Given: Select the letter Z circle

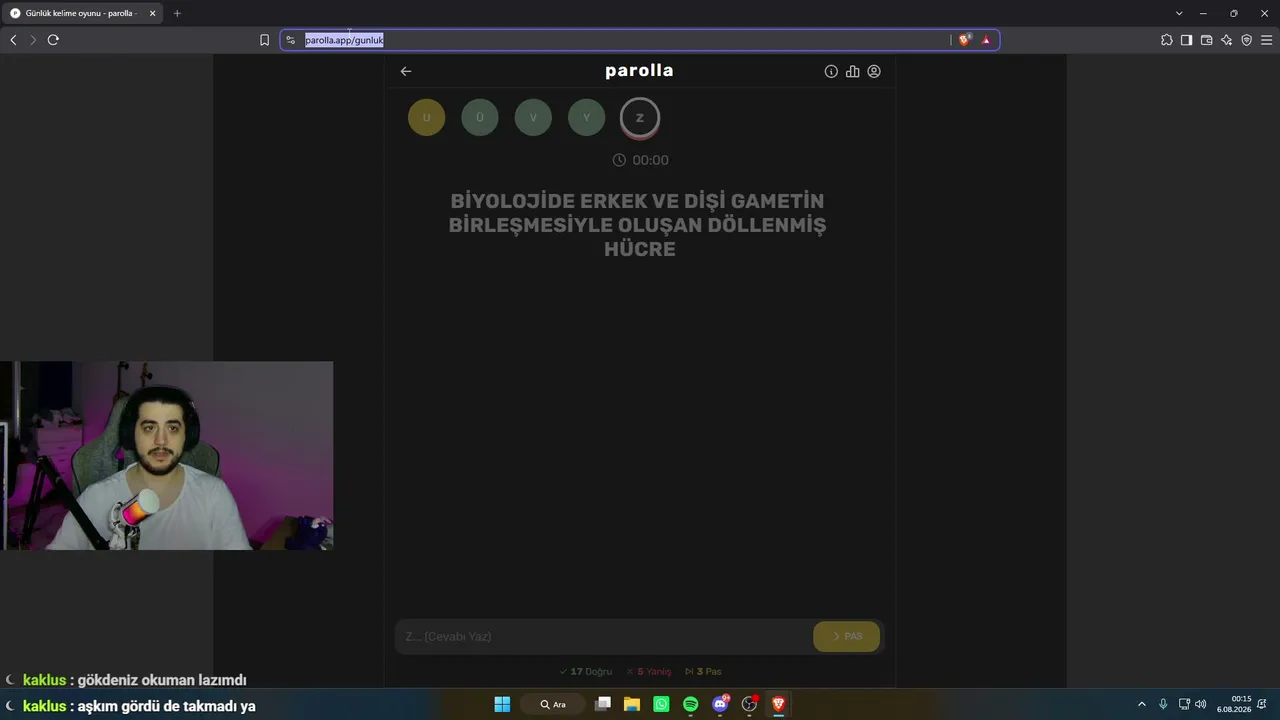Looking at the screenshot, I should (640, 118).
